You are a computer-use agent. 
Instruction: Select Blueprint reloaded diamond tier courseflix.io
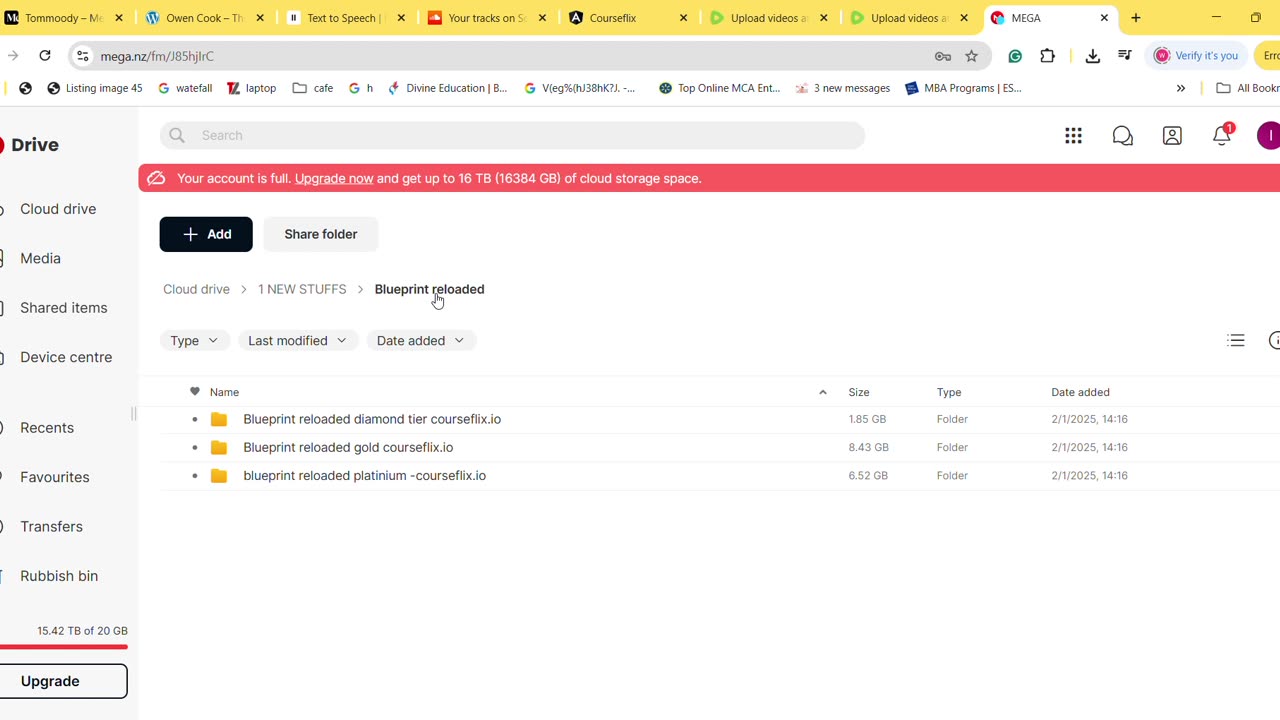tap(372, 420)
